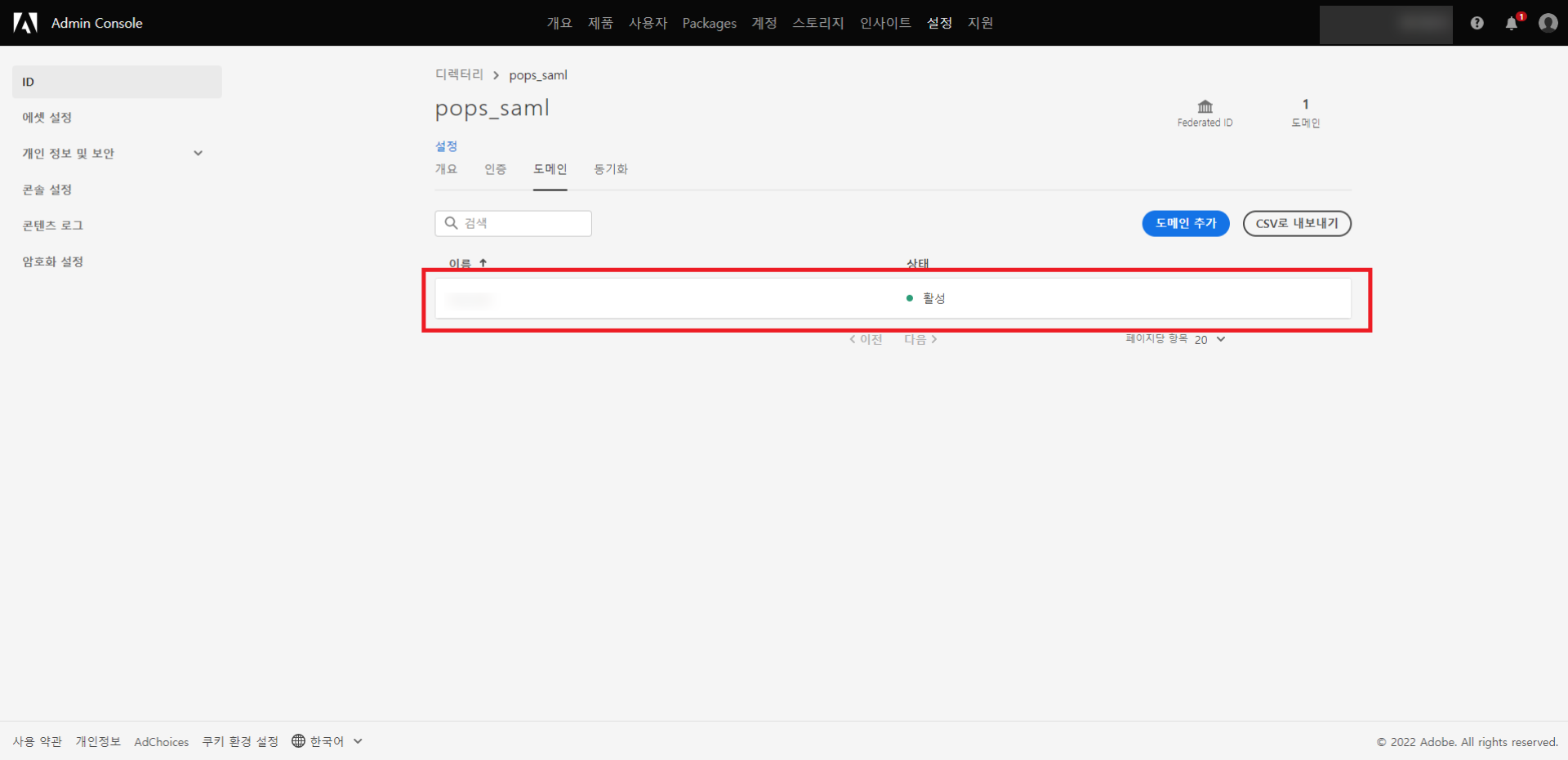
Task: Select the 도메인 tab
Action: [x=550, y=169]
